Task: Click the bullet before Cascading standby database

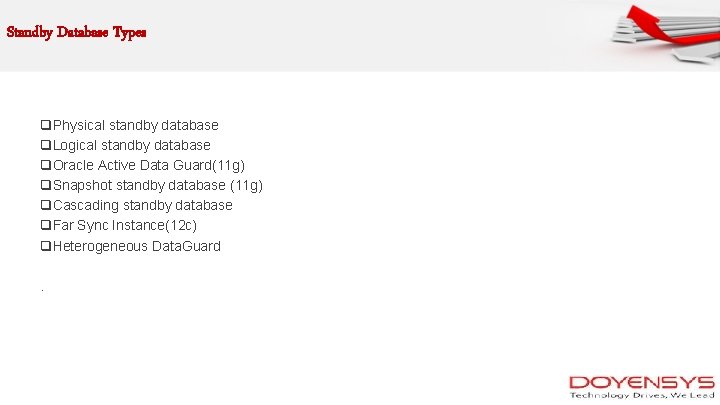Action: (46, 206)
